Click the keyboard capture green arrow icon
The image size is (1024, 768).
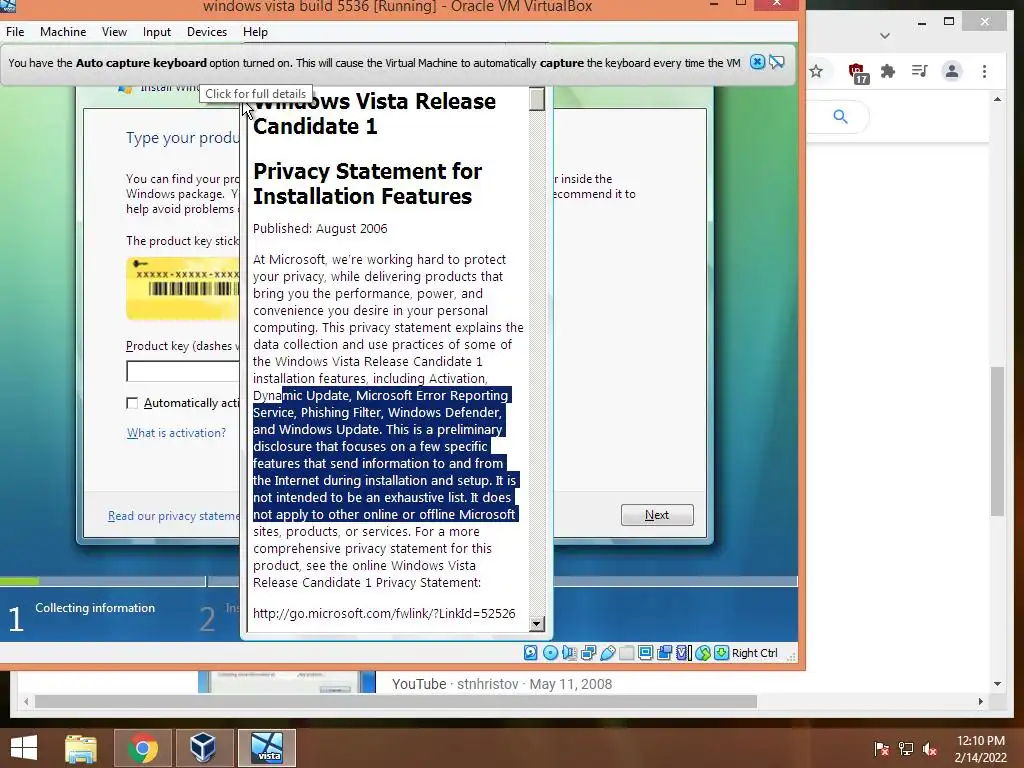click(721, 652)
